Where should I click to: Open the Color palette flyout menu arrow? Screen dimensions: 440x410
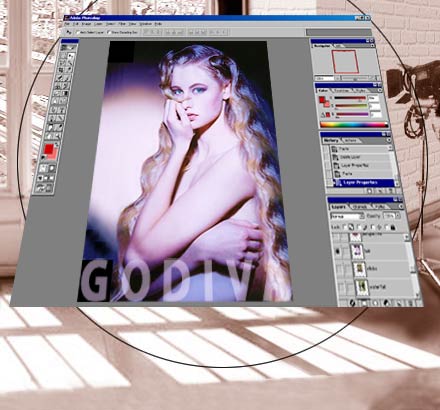coord(380,90)
